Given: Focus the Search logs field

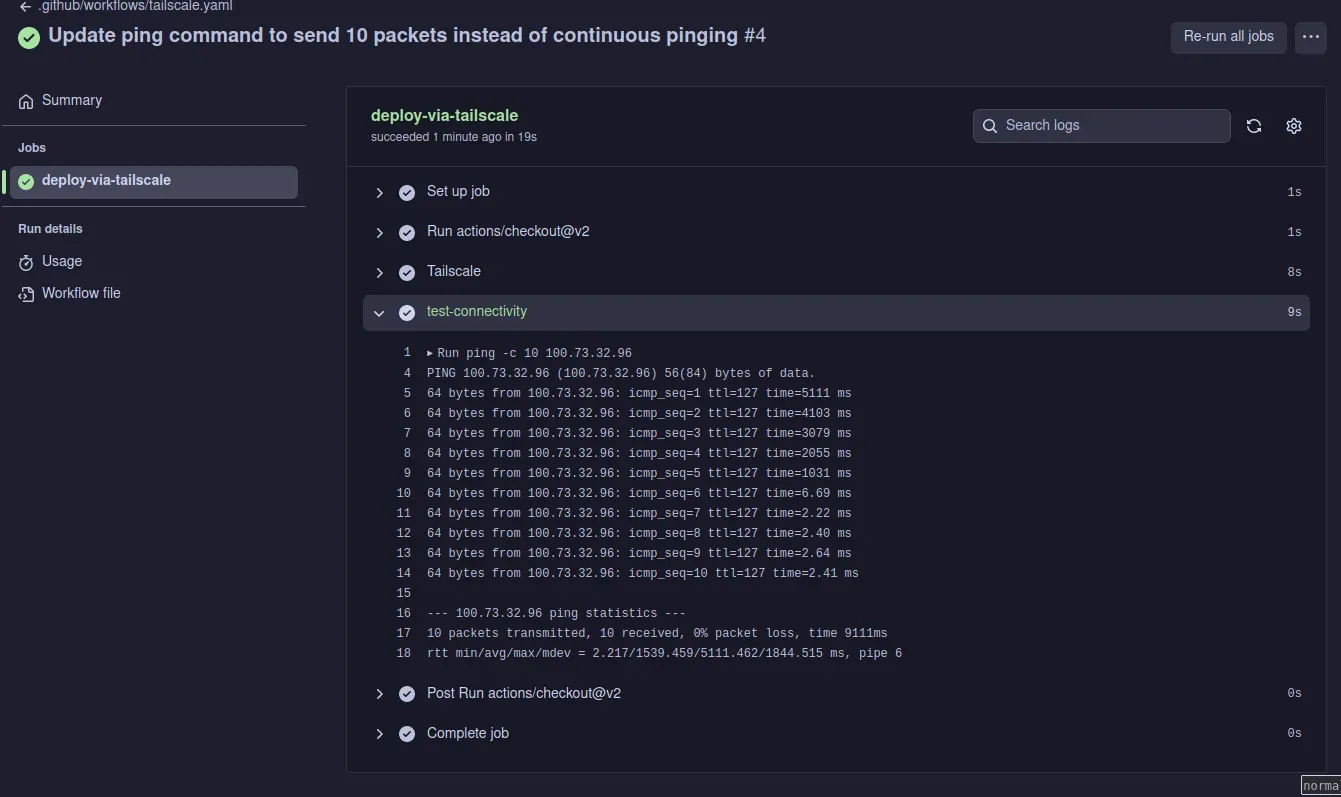Looking at the screenshot, I should pos(1110,126).
